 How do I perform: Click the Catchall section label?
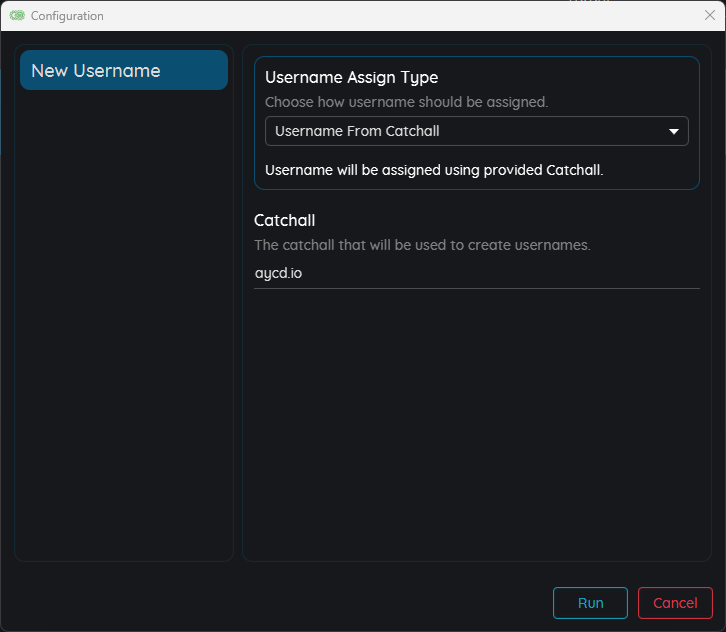pos(285,220)
